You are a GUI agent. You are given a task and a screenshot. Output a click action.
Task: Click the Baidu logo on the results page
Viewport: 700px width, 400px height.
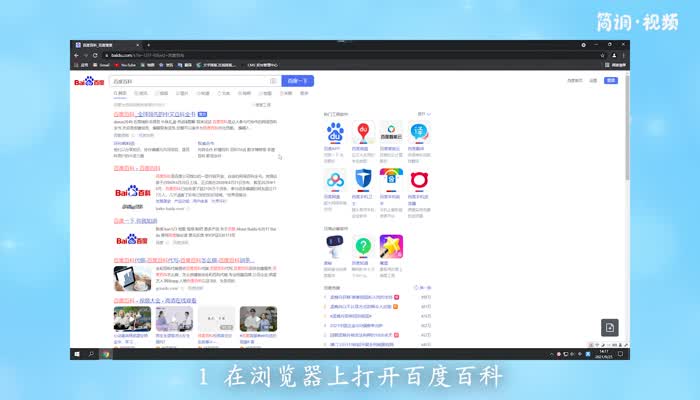[90, 81]
